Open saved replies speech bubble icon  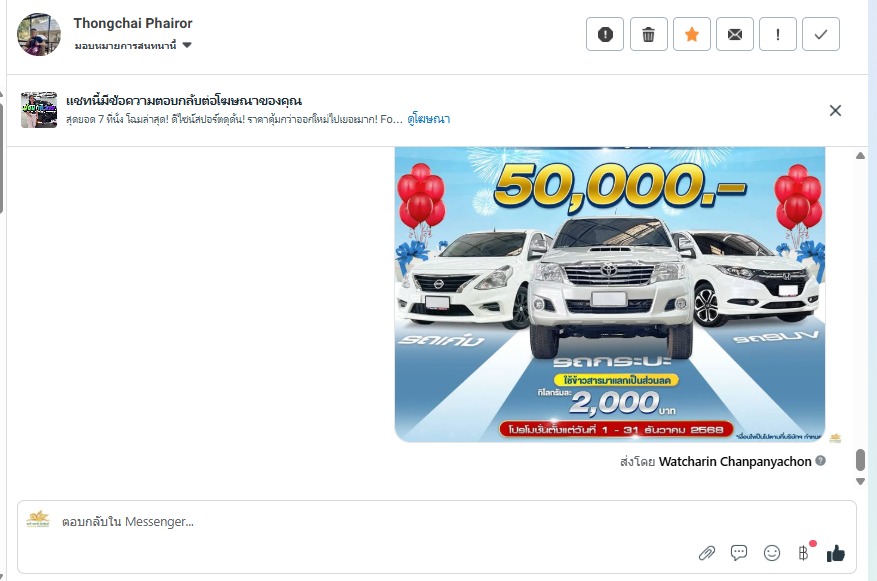click(739, 552)
